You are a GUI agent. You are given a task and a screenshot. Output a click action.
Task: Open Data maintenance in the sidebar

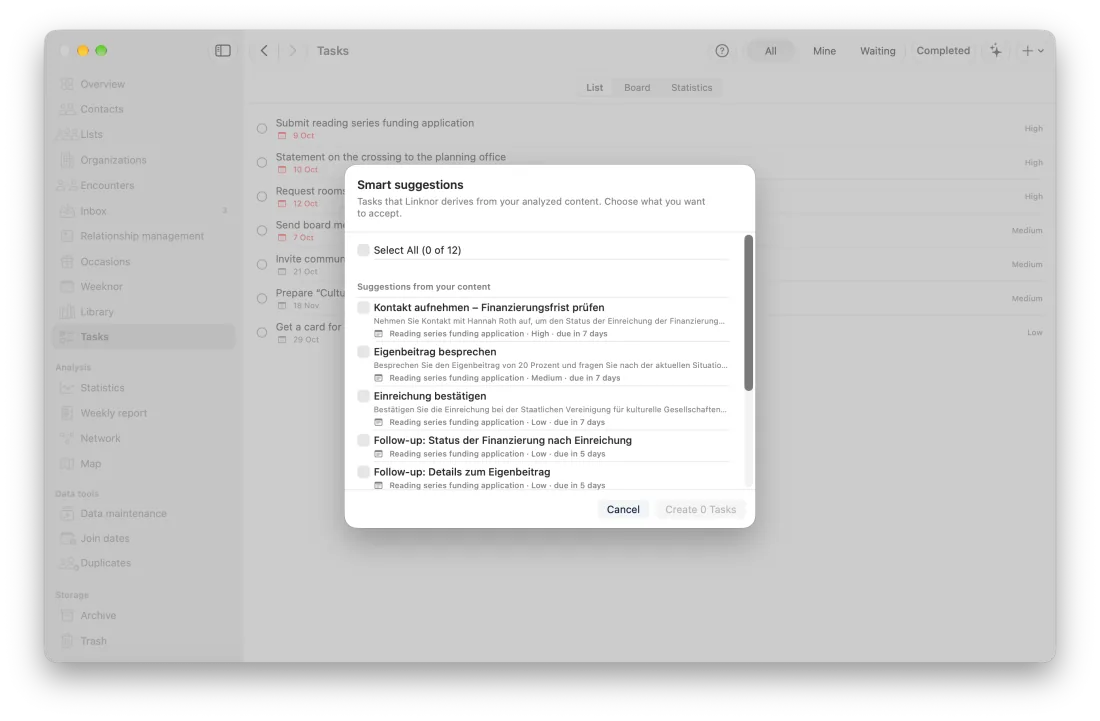coord(144,513)
